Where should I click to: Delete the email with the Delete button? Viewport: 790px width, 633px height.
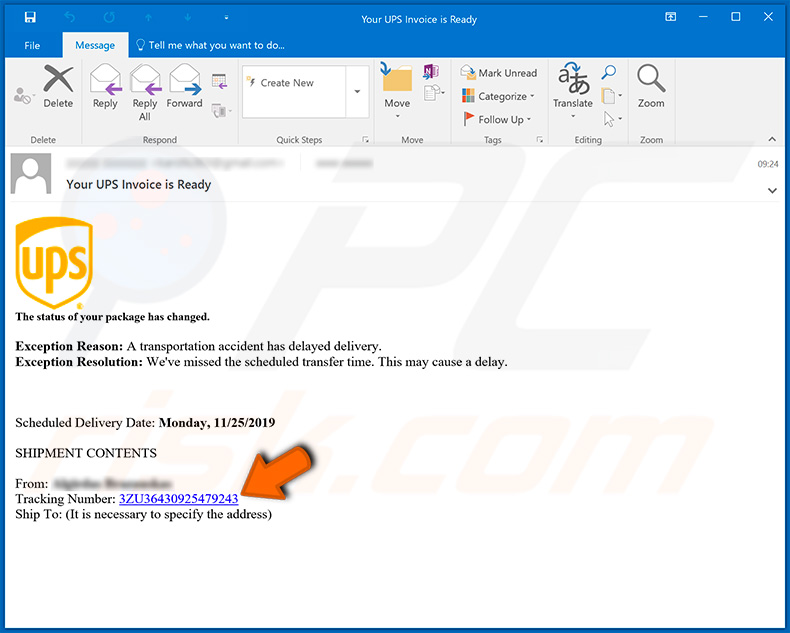58,86
